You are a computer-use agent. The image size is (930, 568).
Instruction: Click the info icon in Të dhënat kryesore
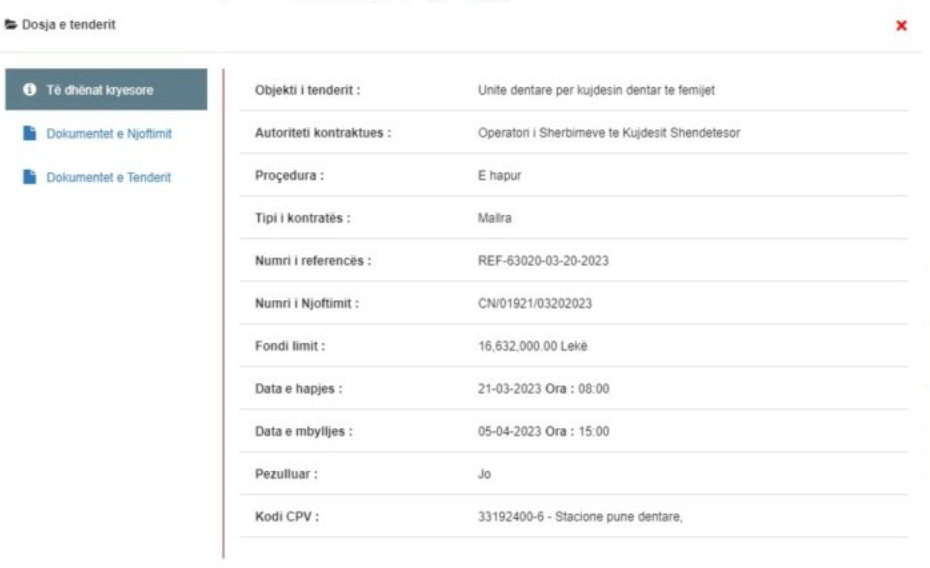(30, 90)
